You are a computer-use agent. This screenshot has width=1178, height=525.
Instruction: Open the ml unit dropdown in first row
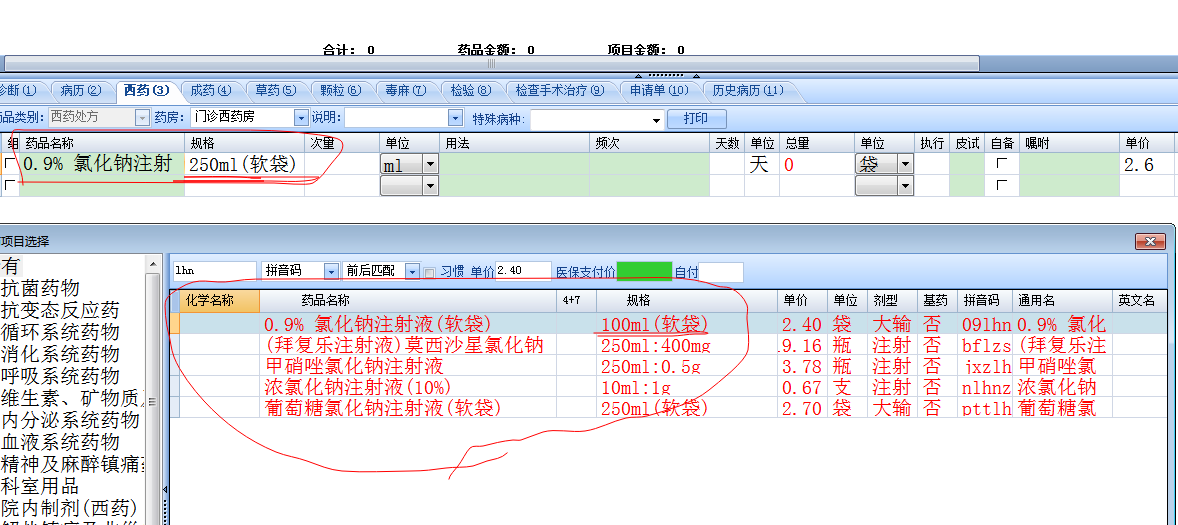pyautogui.click(x=430, y=164)
